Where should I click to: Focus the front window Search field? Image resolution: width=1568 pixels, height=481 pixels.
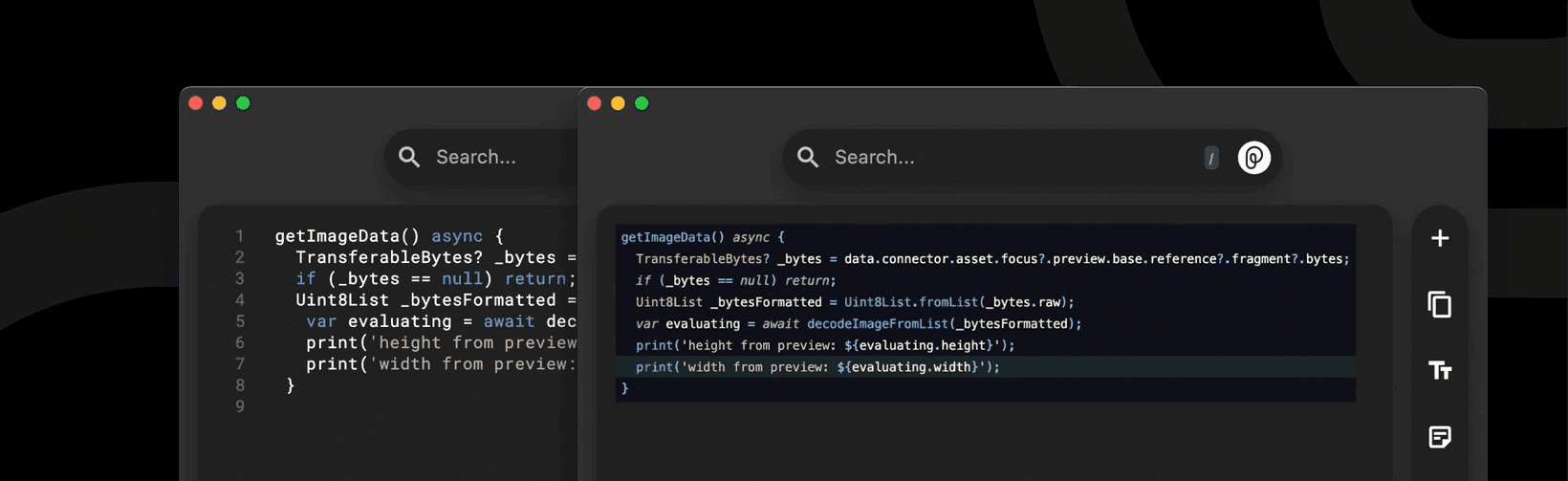tap(1033, 157)
